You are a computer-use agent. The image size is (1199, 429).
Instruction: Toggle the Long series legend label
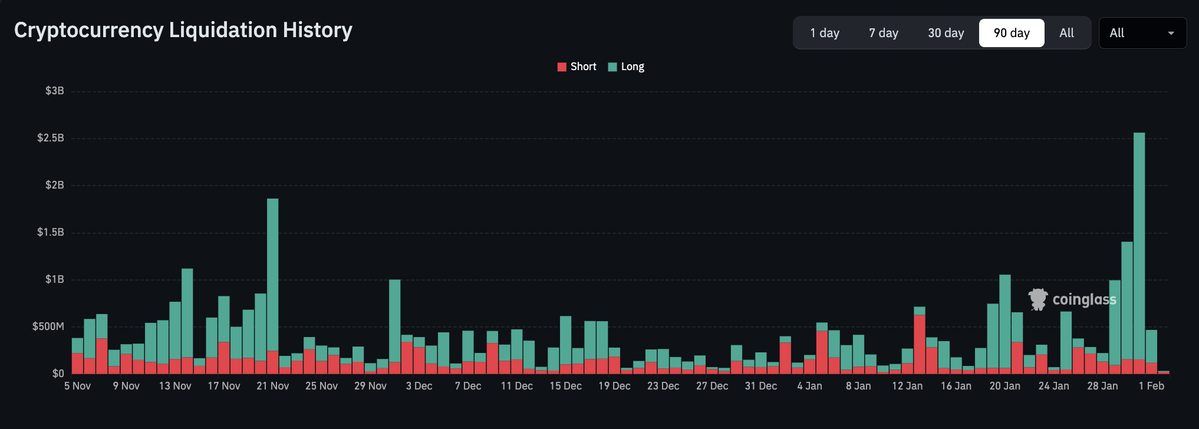(632, 67)
